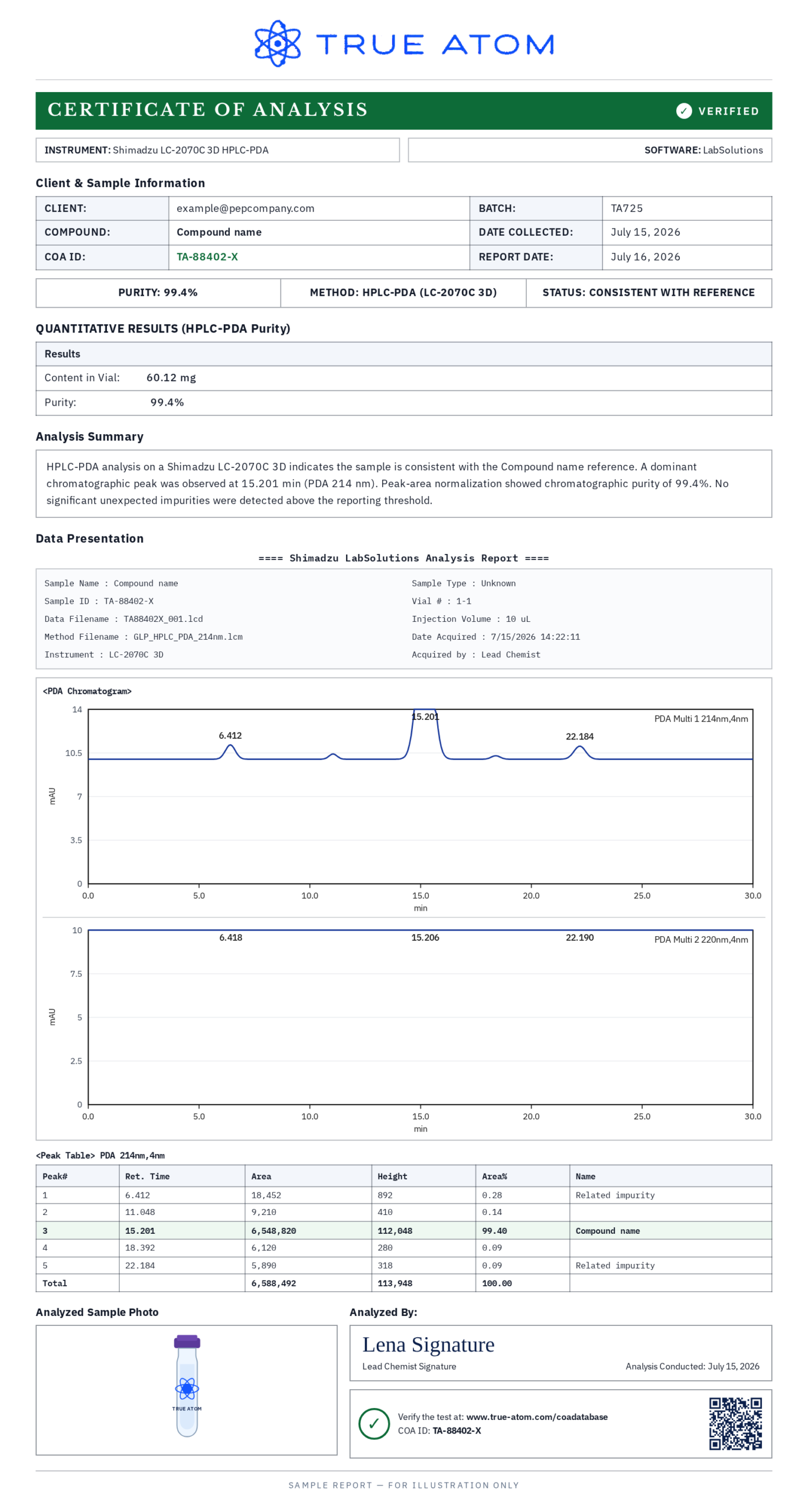The width and height of the screenshot is (808, 1512).
Task: Click the 15.206 label on the 220nm chromatogram
Action: tap(425, 937)
